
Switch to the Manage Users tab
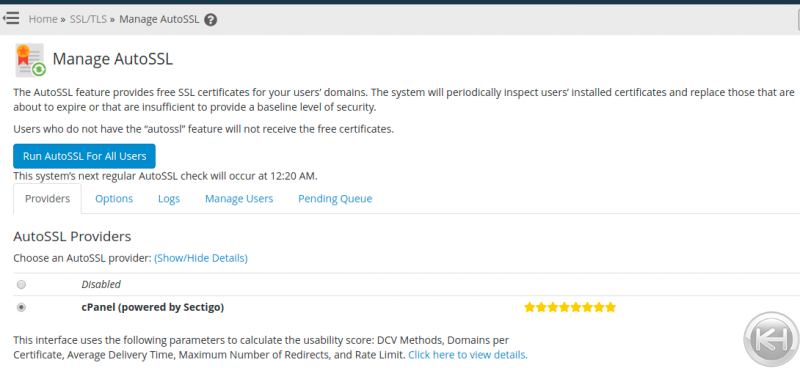pyautogui.click(x=239, y=199)
